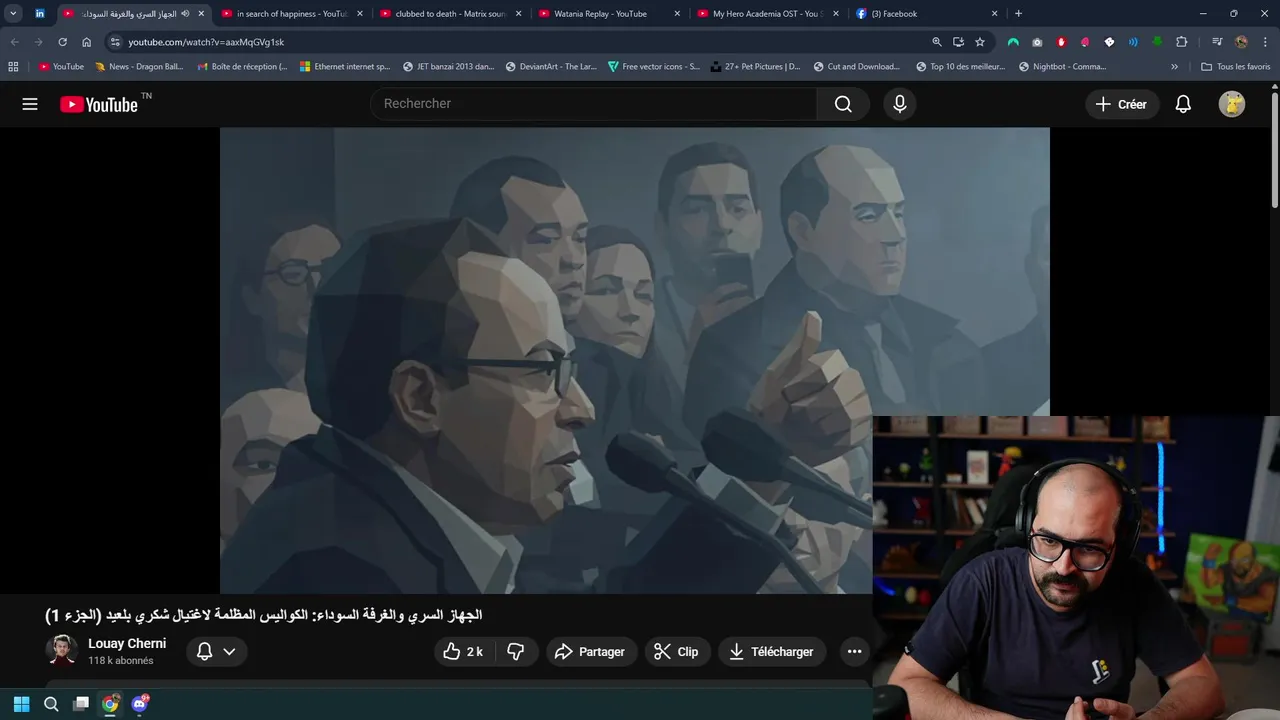Click the Partager share button

click(590, 652)
